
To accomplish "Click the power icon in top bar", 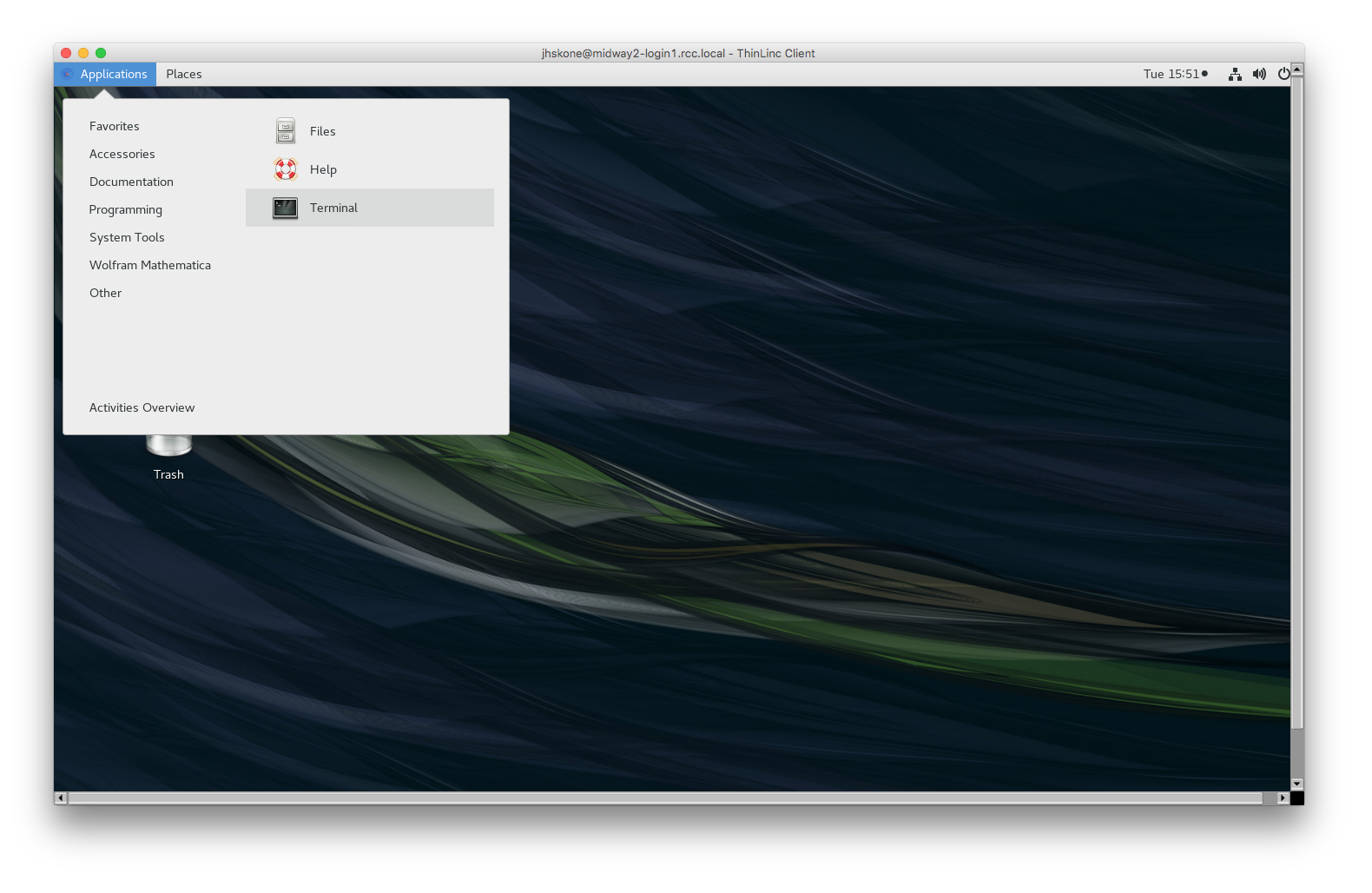I will (1283, 74).
